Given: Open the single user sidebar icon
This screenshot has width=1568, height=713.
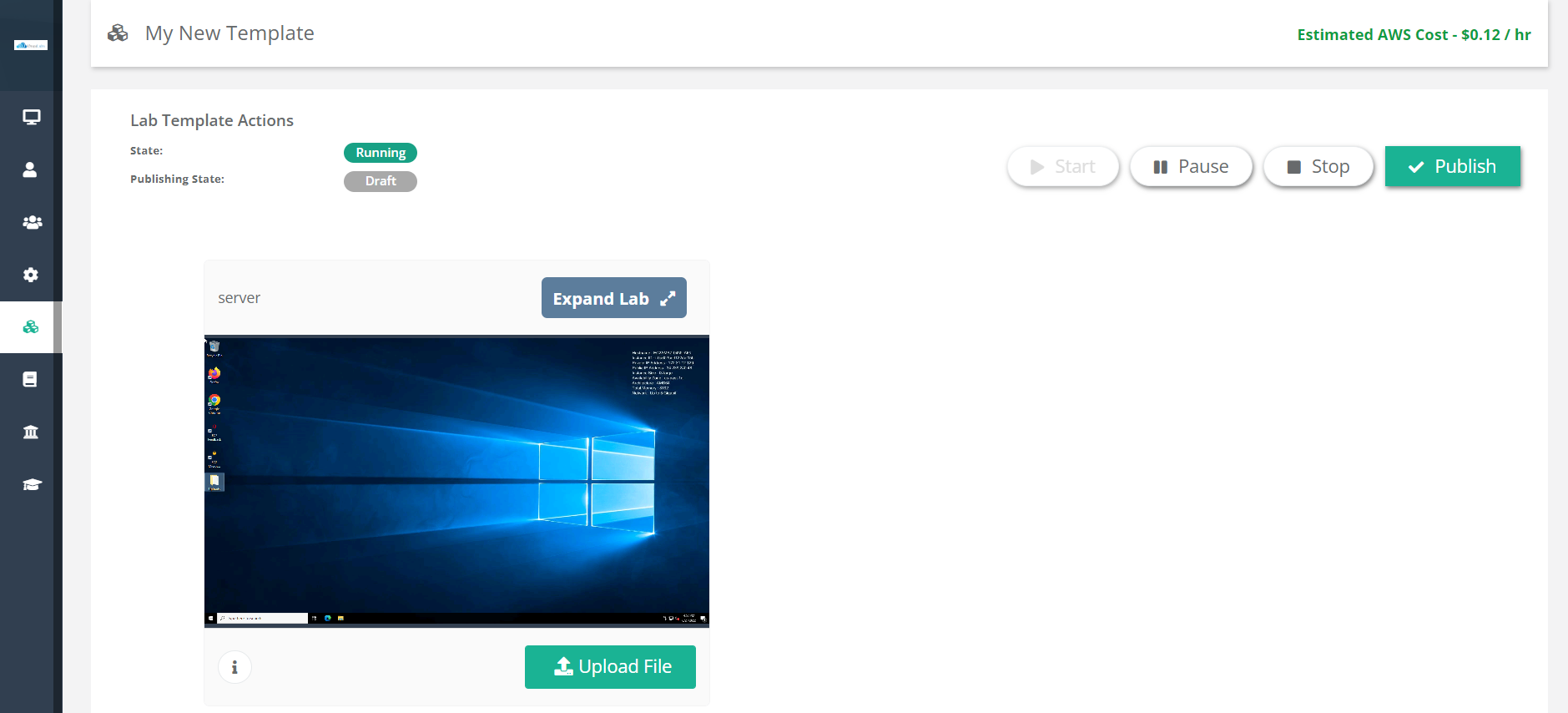Looking at the screenshot, I should 30,169.
